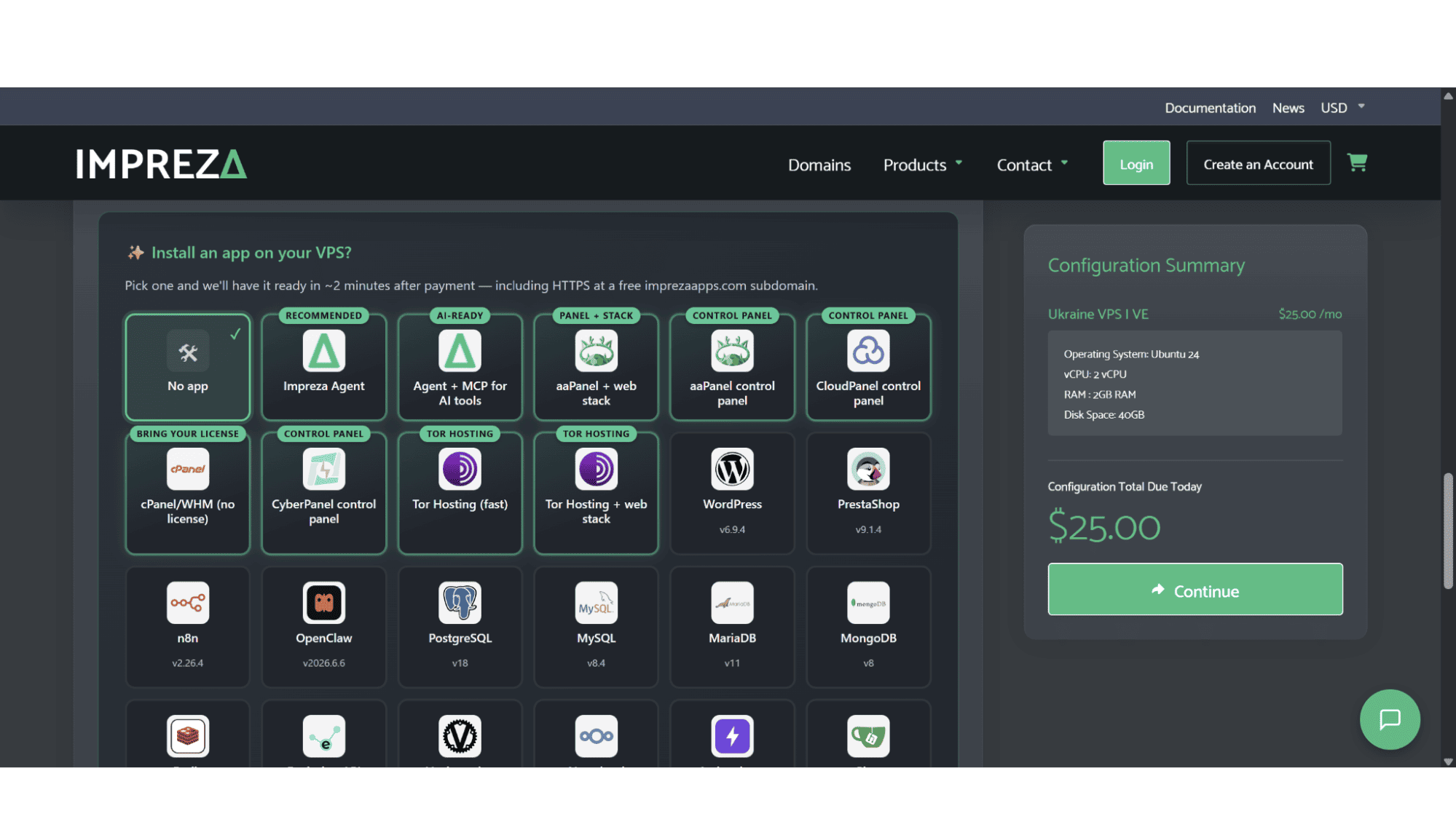Select the CloudPanel control panel card
Viewport: 1456px width, 819px height.
(x=868, y=368)
